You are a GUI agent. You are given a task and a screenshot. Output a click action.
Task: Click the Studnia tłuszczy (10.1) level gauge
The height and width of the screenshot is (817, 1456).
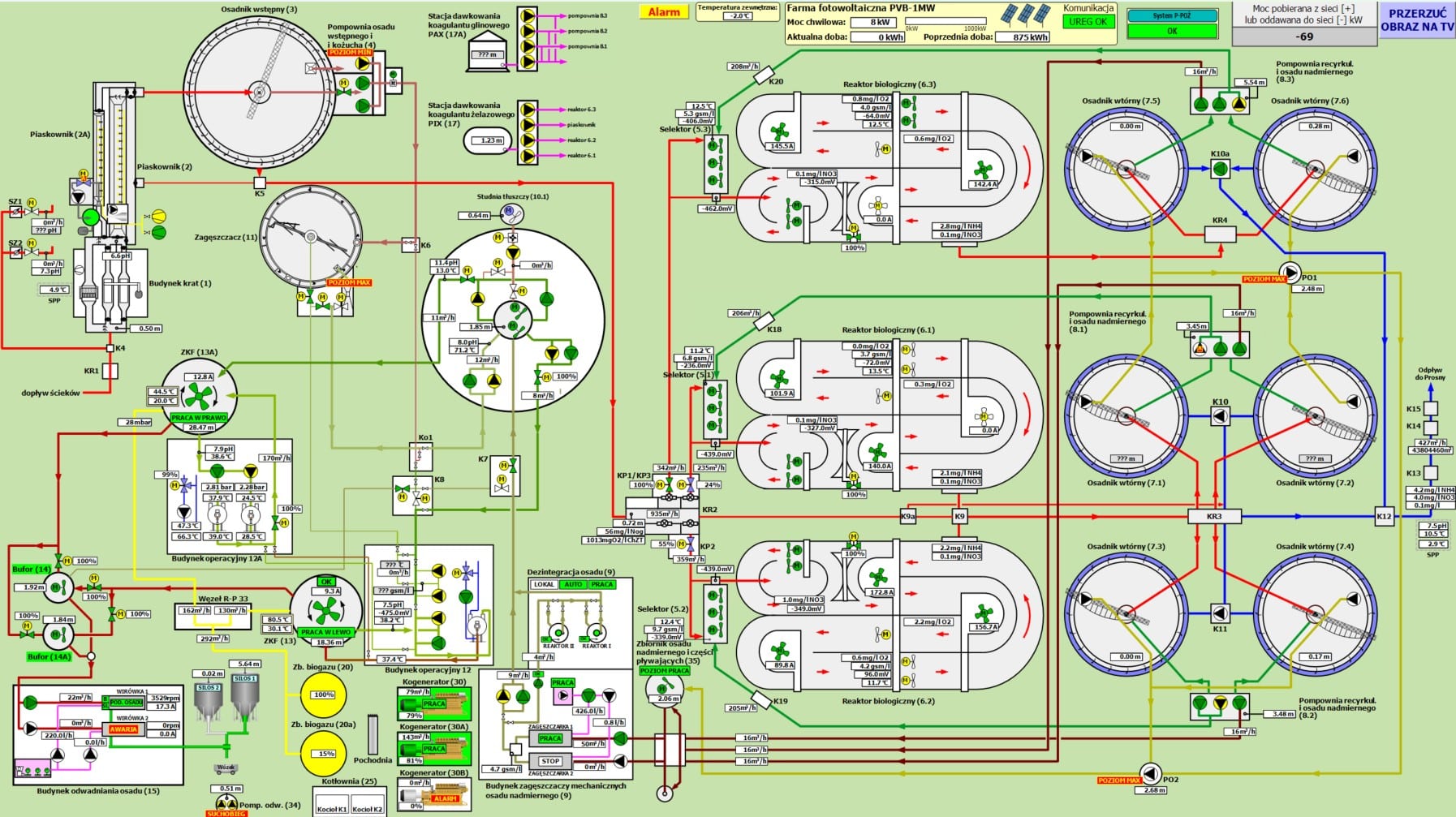pyautogui.click(x=511, y=213)
